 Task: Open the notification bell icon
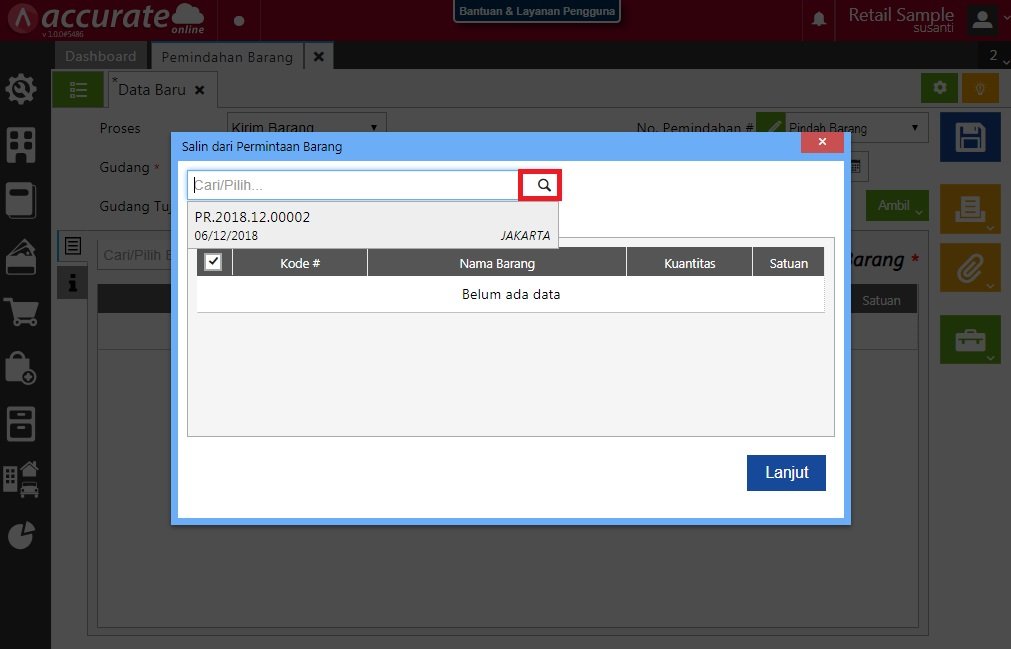click(x=819, y=20)
